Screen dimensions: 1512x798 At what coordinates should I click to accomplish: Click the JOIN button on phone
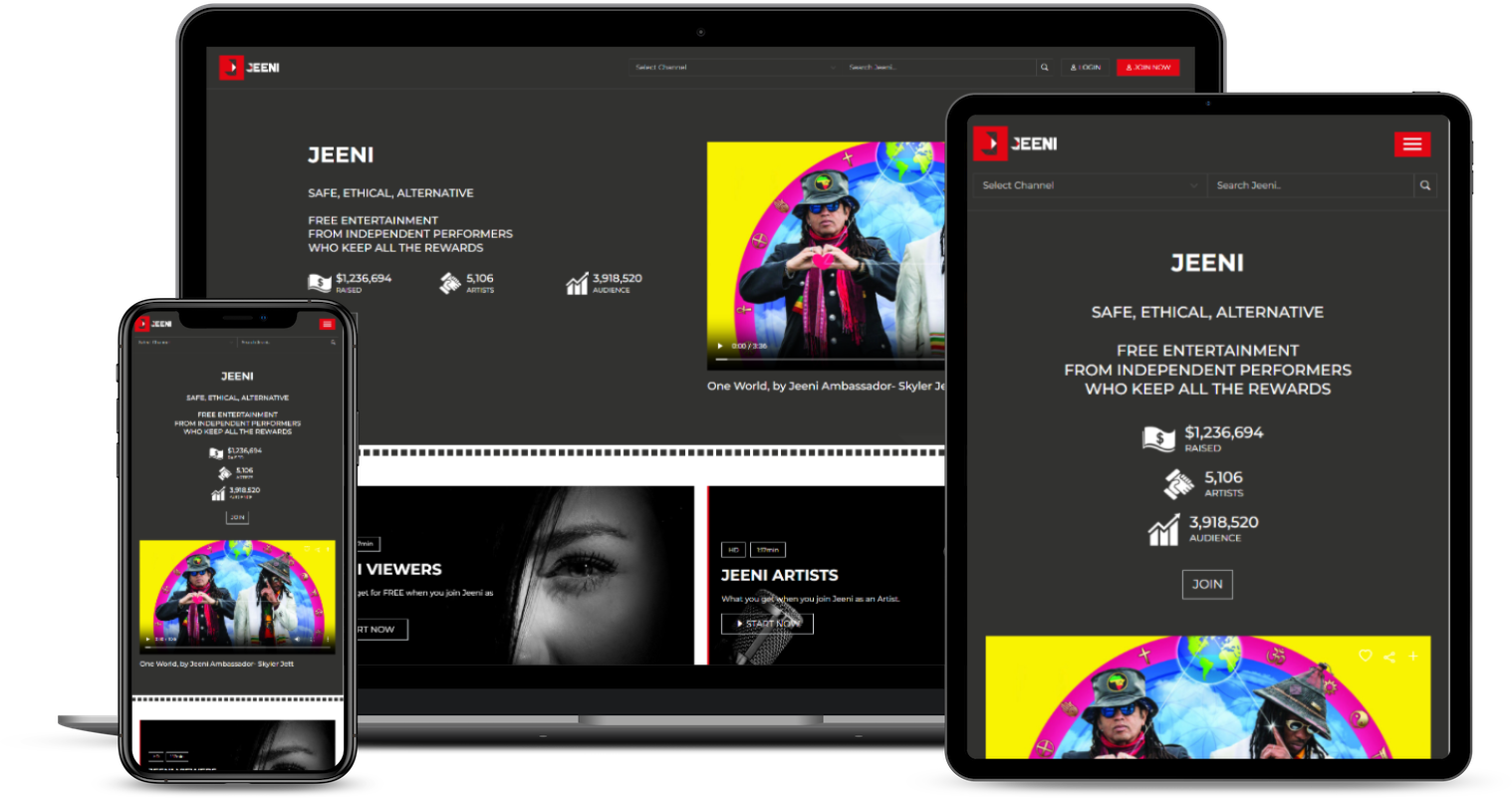pos(237,517)
